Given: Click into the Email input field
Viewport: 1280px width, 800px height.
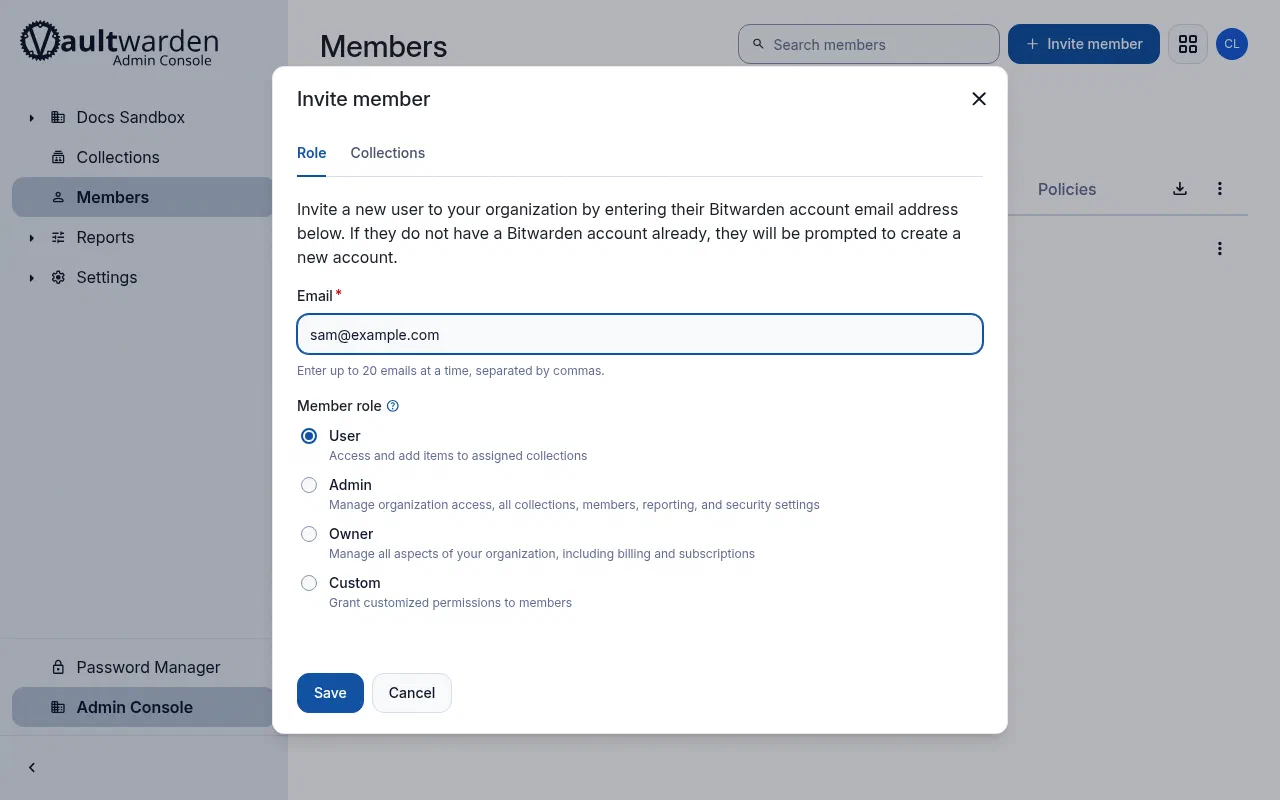Looking at the screenshot, I should (640, 334).
